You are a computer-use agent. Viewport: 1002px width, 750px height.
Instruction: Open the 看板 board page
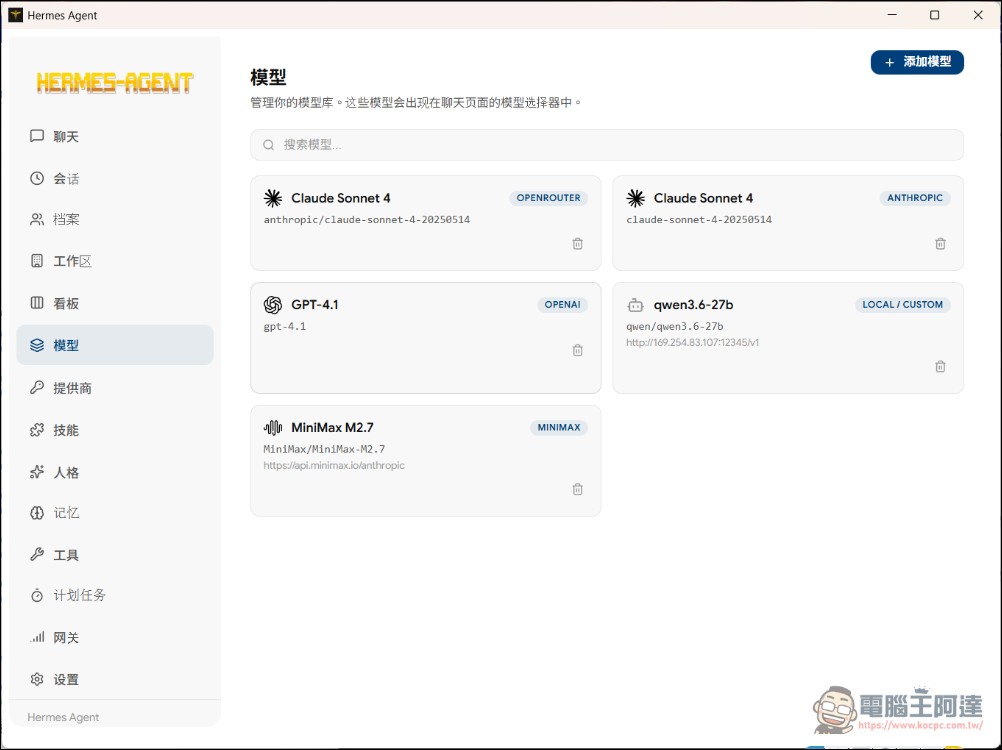coord(115,303)
